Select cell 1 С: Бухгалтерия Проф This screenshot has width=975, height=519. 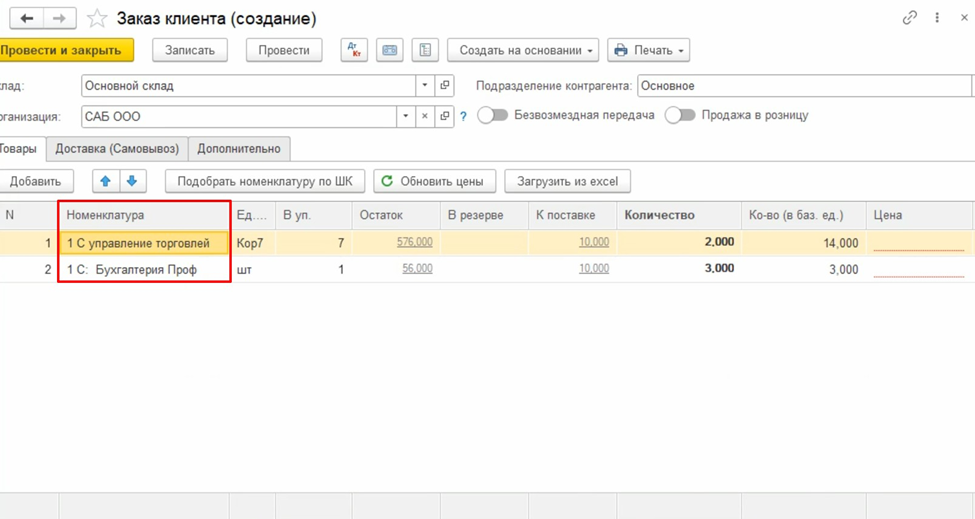coord(144,270)
